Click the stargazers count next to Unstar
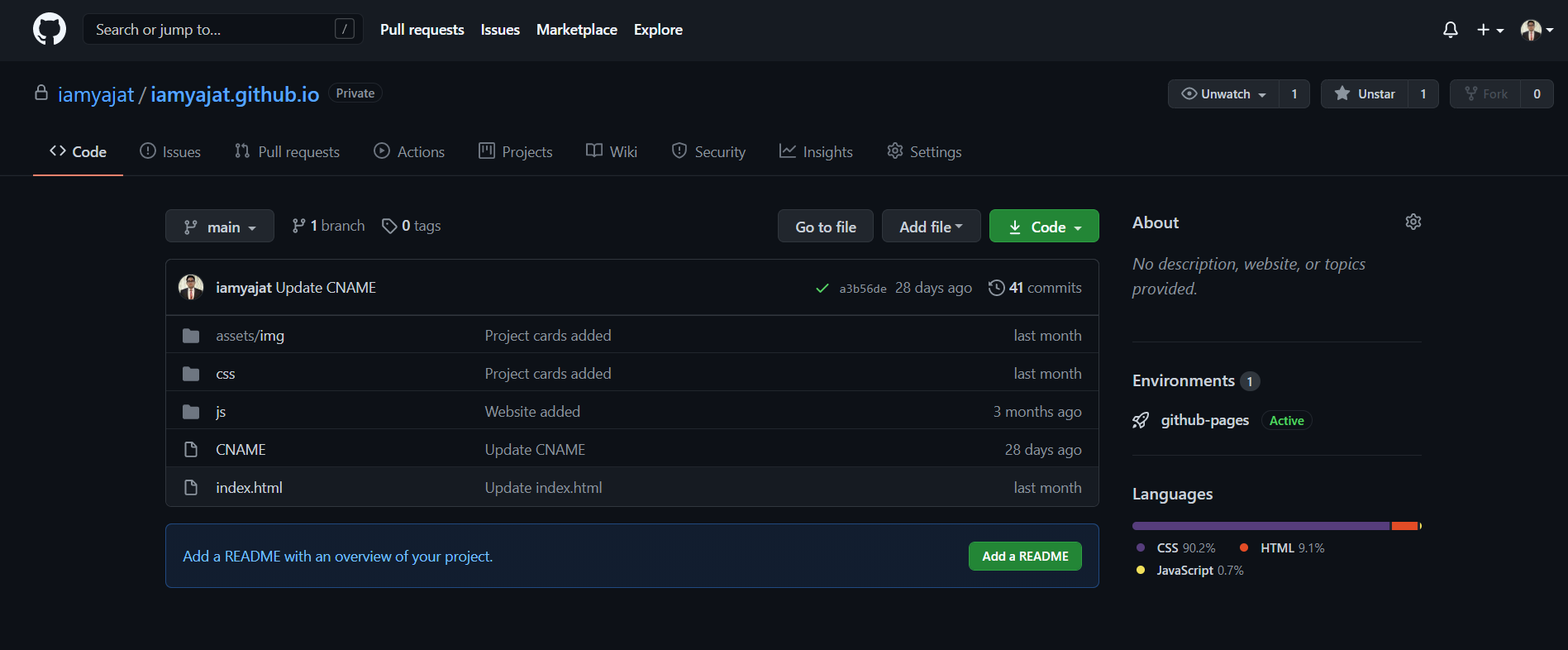The width and height of the screenshot is (1568, 650). (x=1423, y=93)
